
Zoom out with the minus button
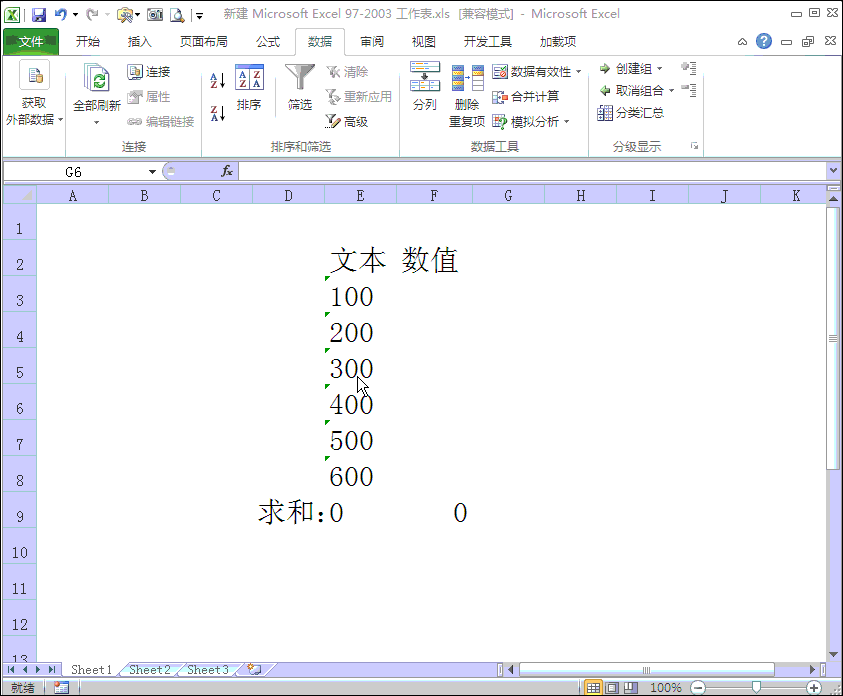(x=698, y=687)
